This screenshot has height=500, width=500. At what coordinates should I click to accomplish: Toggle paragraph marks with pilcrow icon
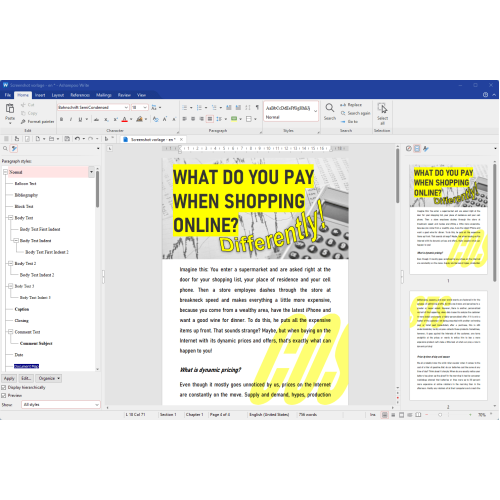(257, 107)
